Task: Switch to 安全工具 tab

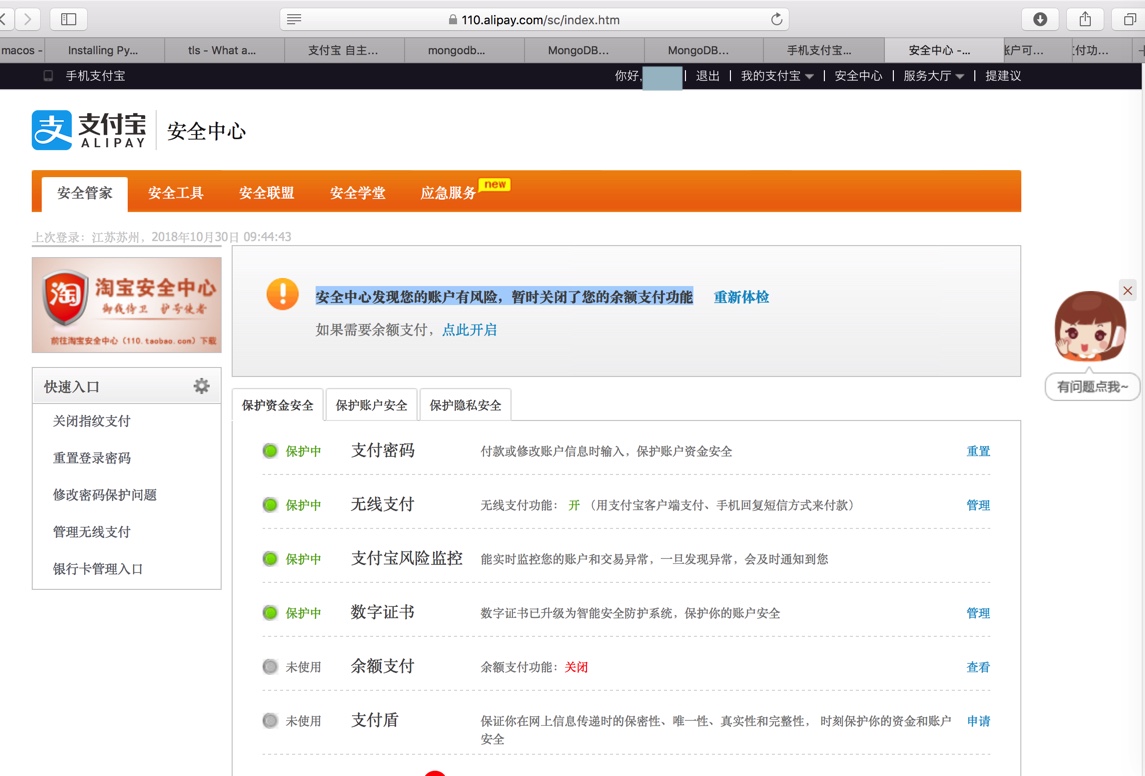Action: tap(176, 193)
